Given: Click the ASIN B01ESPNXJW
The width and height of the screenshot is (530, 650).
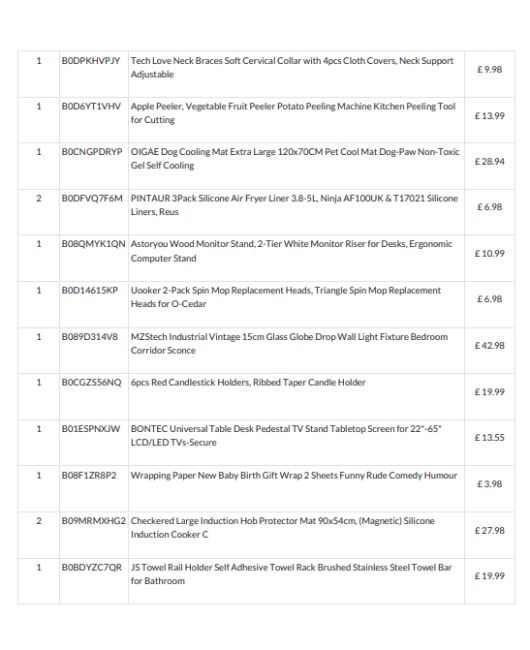Looking at the screenshot, I should click(91, 429).
